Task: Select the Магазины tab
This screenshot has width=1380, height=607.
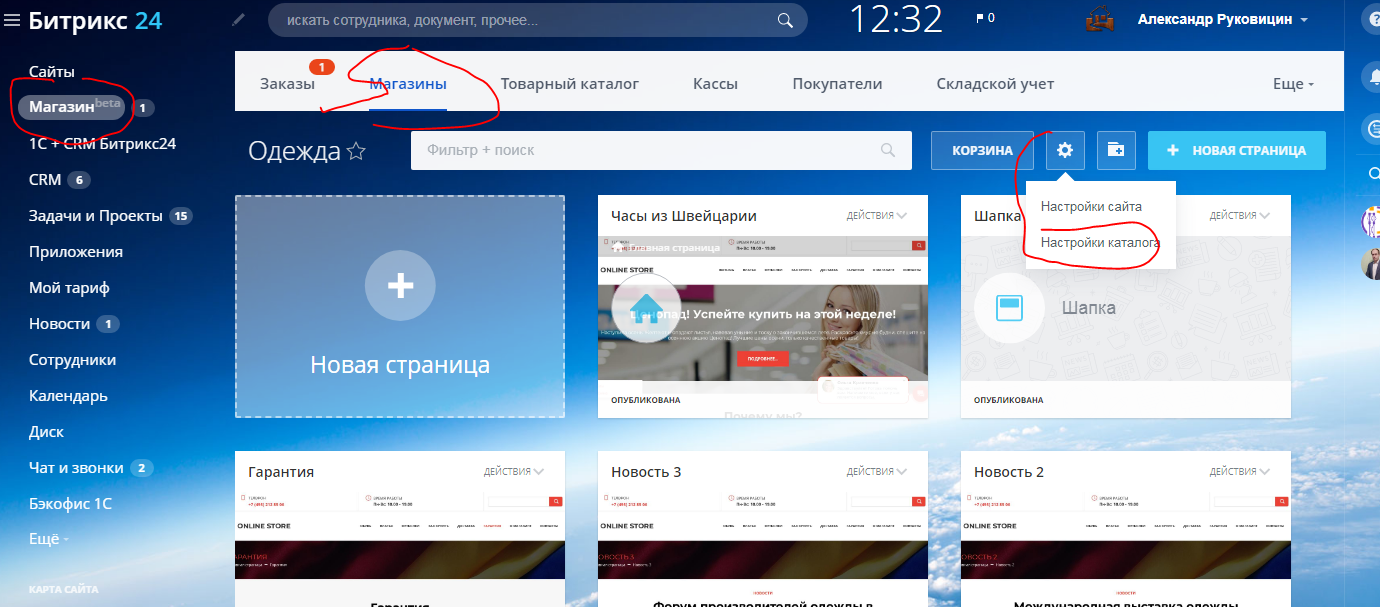Action: click(408, 84)
